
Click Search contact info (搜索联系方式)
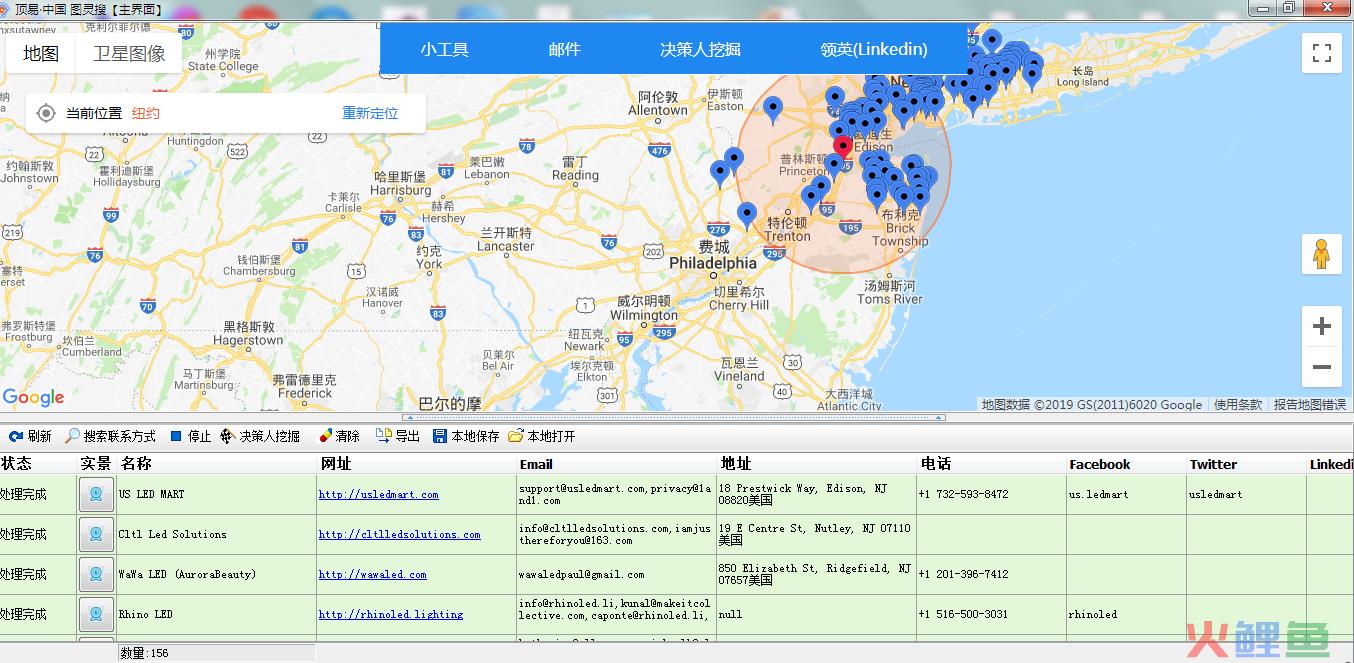(x=111, y=436)
